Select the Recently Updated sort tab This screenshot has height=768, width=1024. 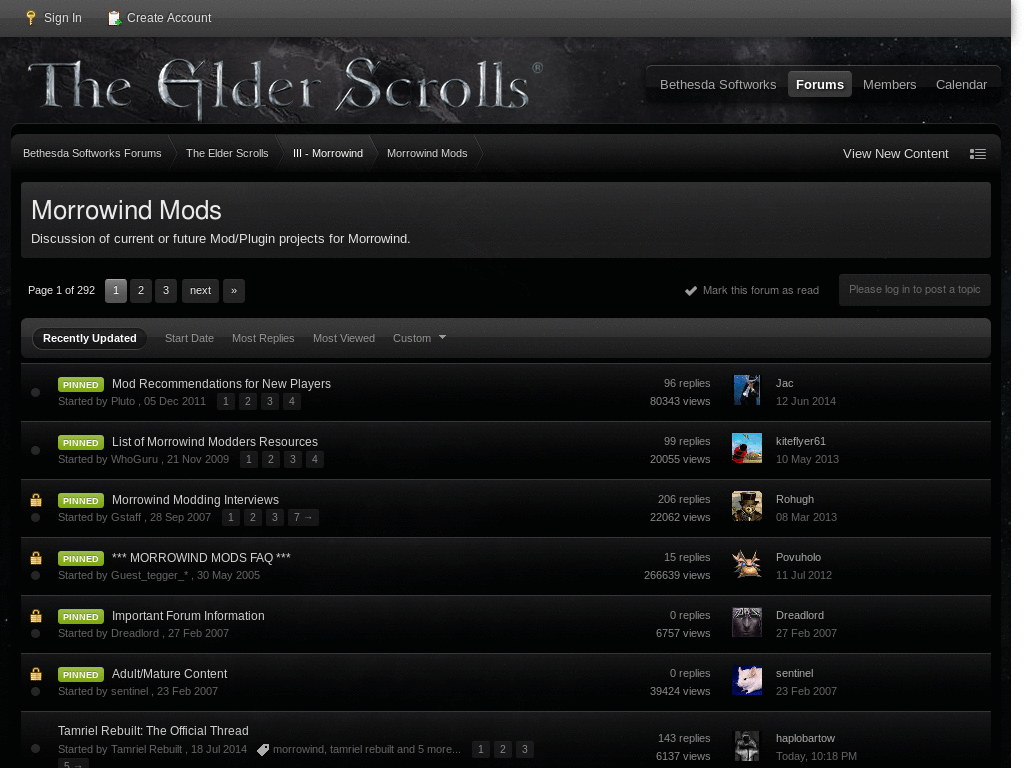[89, 338]
